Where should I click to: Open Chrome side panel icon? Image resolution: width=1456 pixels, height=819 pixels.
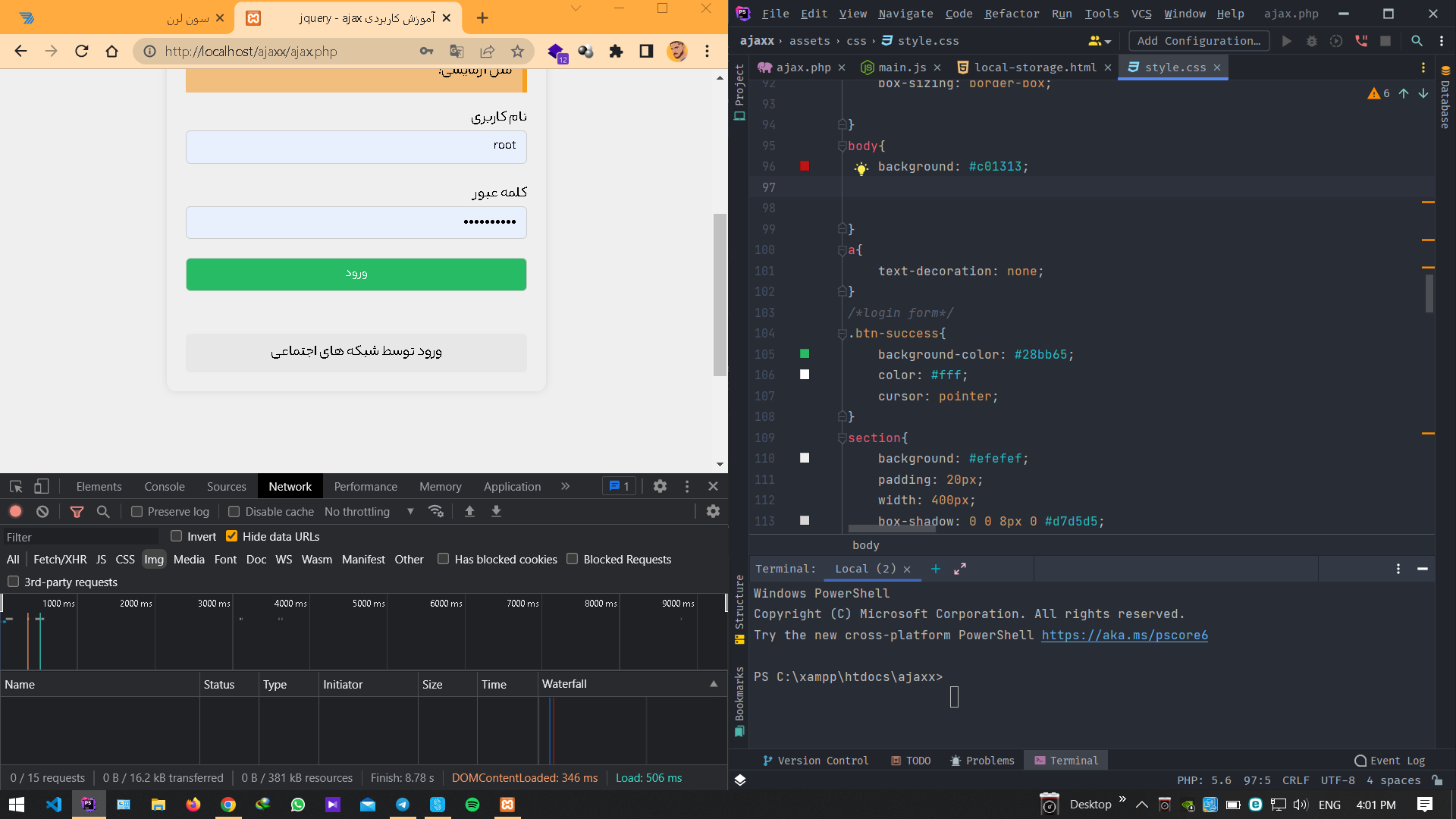pyautogui.click(x=646, y=52)
